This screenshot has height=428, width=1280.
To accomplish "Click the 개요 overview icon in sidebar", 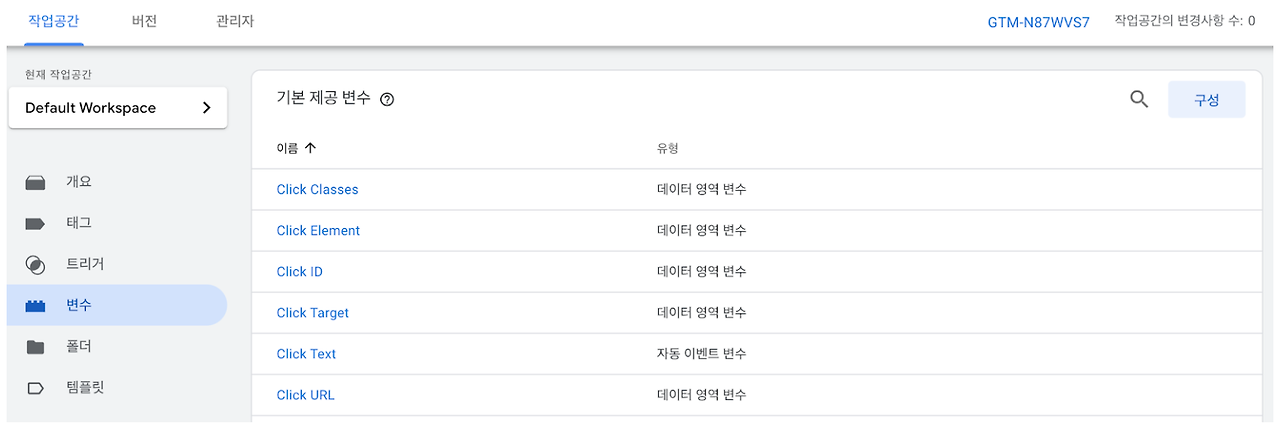I will (x=36, y=182).
